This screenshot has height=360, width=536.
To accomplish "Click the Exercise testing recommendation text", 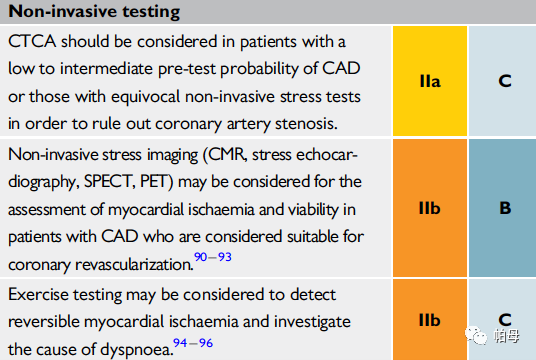I will click(x=179, y=322).
